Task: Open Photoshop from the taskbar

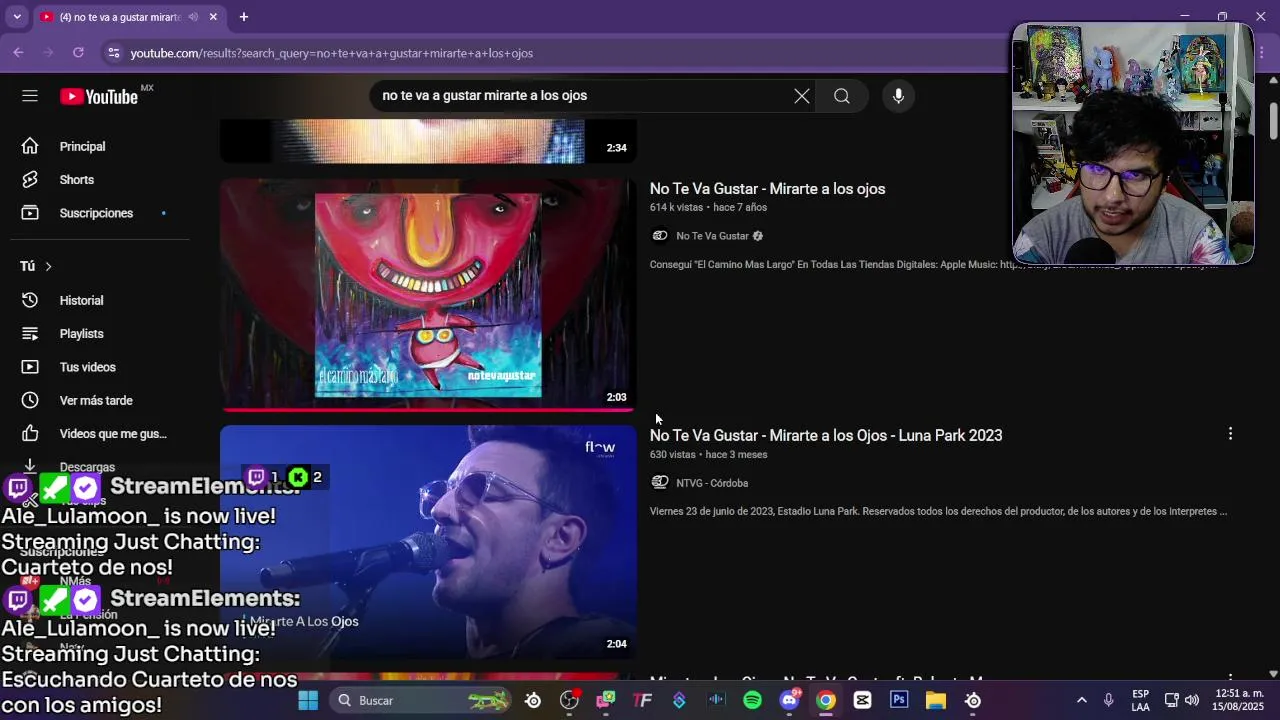Action: (899, 700)
